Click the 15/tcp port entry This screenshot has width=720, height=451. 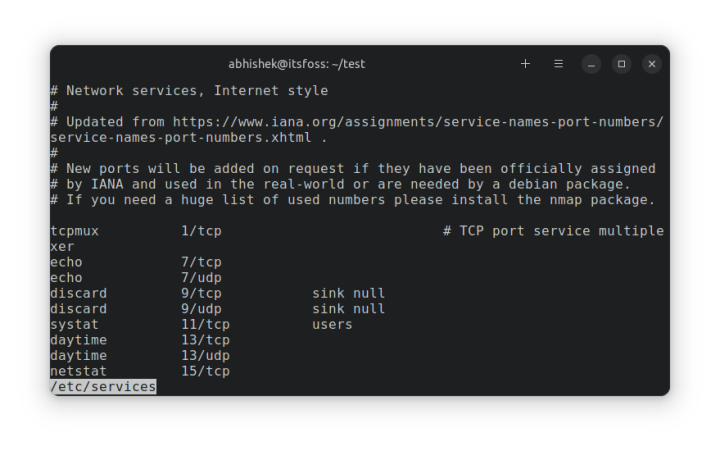pyautogui.click(x=205, y=371)
